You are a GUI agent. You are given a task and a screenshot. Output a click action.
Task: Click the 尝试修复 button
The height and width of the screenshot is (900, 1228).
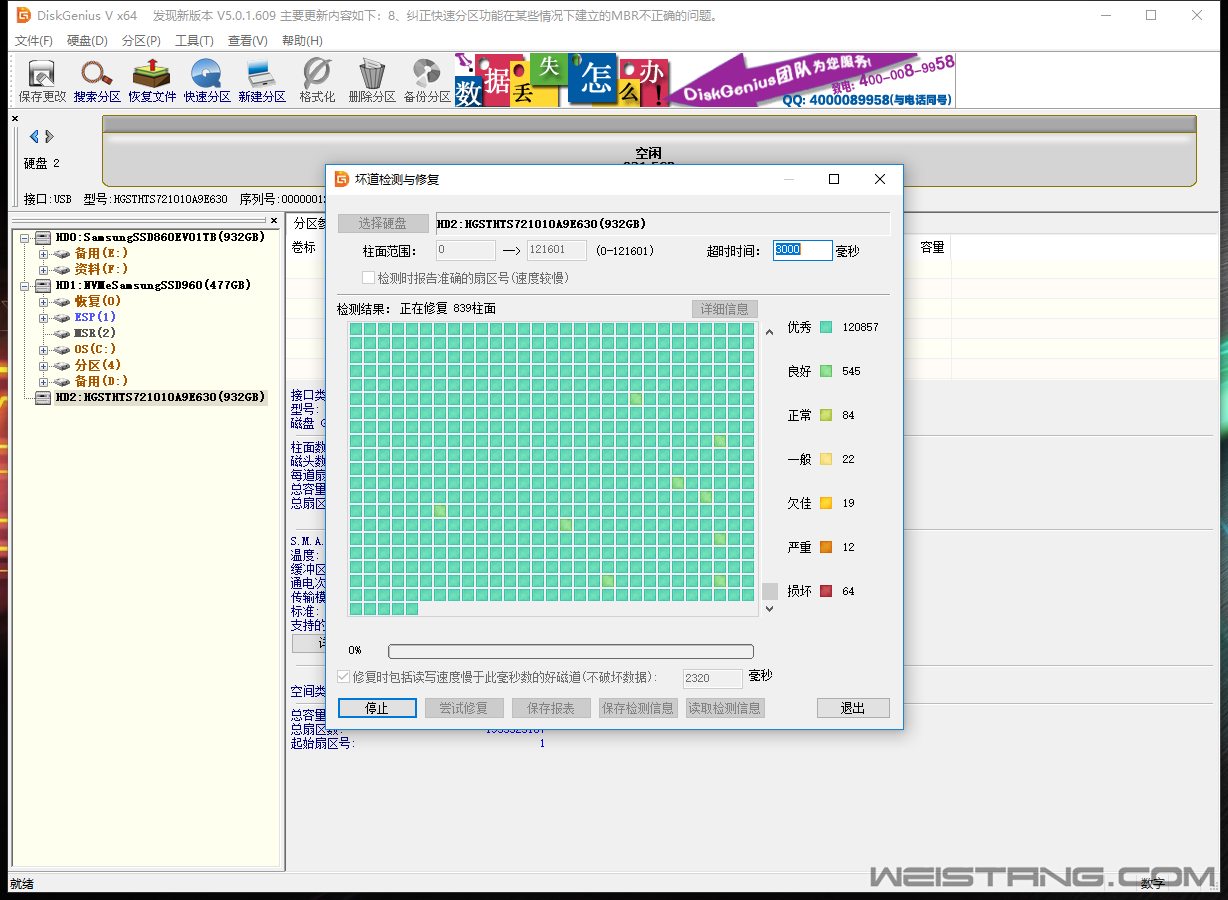[x=463, y=708]
